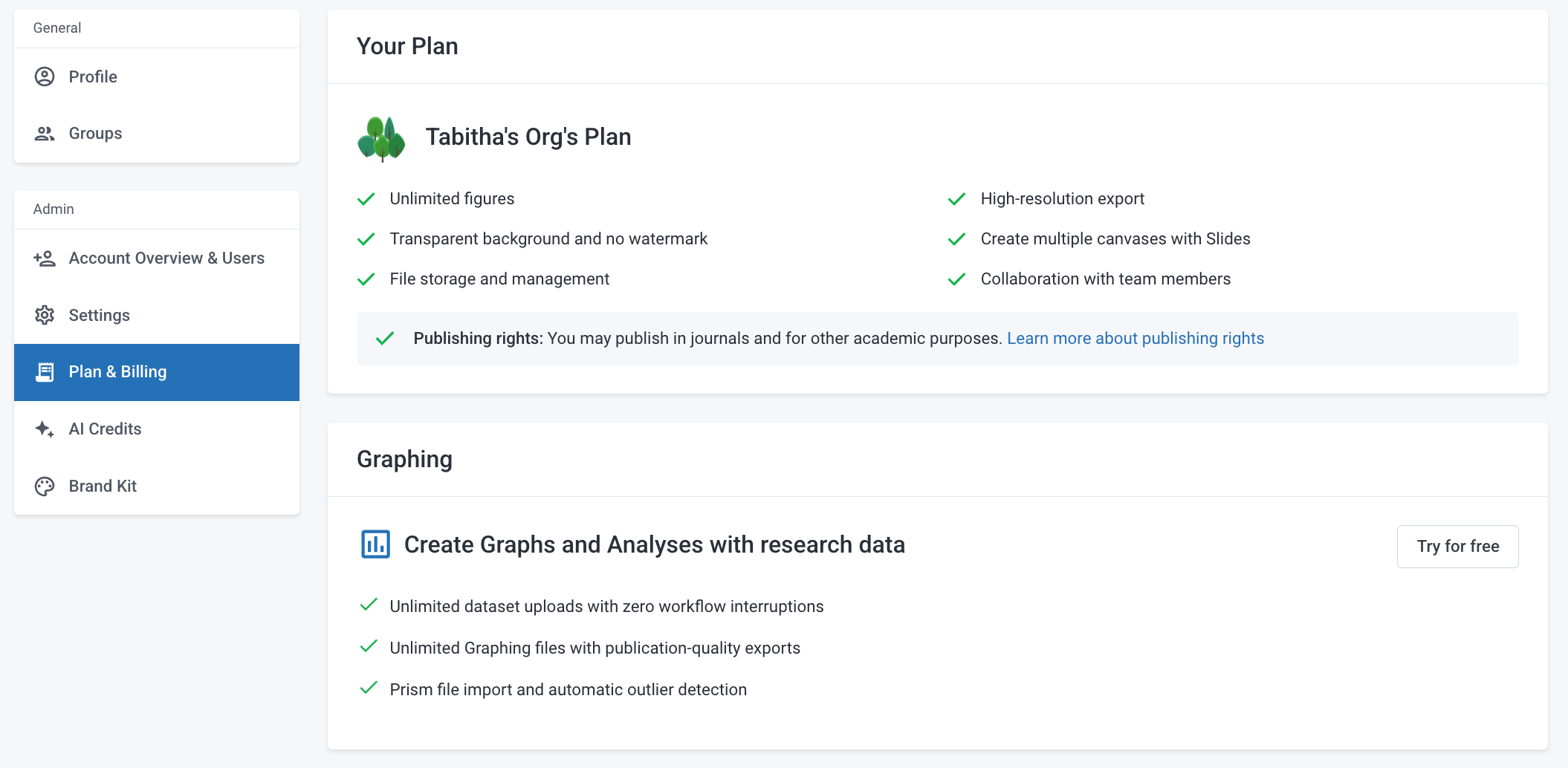Screen dimensions: 1568x768
Task: Open the Profile menu item
Action: [x=157, y=77]
